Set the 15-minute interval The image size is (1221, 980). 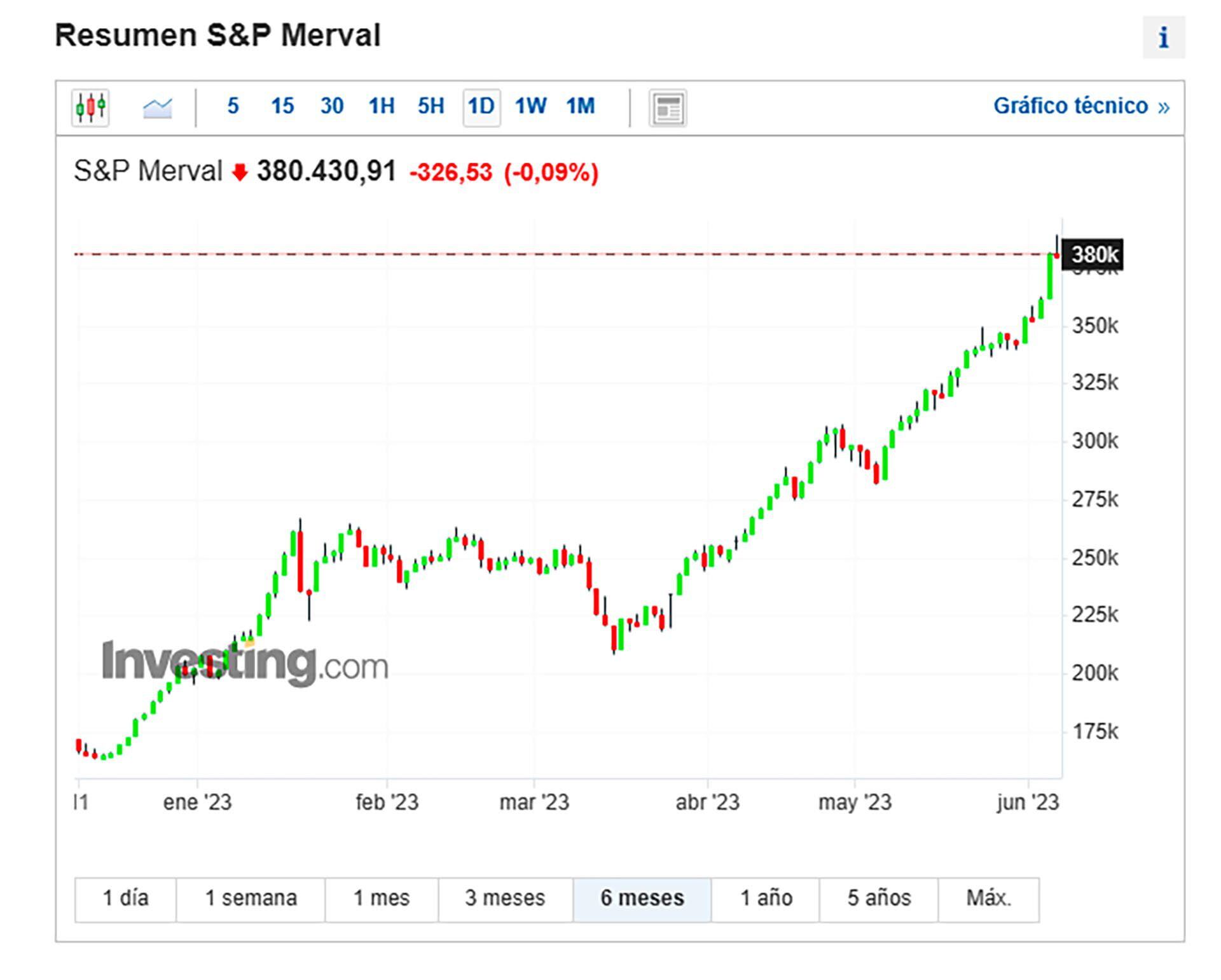pos(282,106)
